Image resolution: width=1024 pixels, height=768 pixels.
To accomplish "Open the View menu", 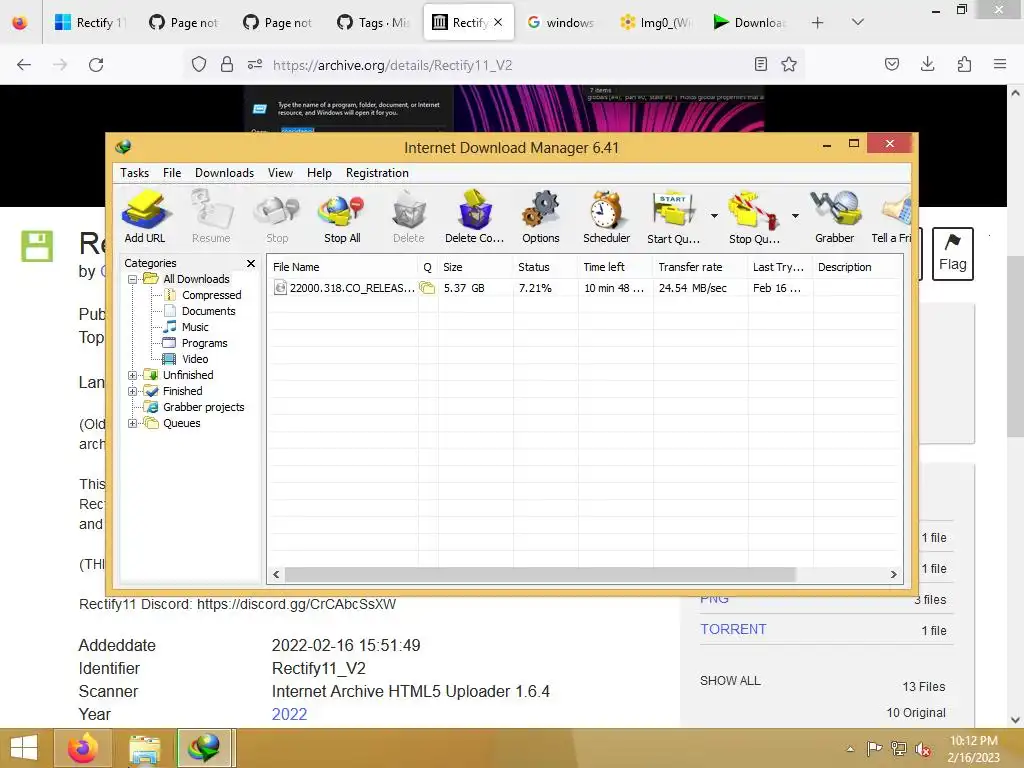I will (x=280, y=173).
